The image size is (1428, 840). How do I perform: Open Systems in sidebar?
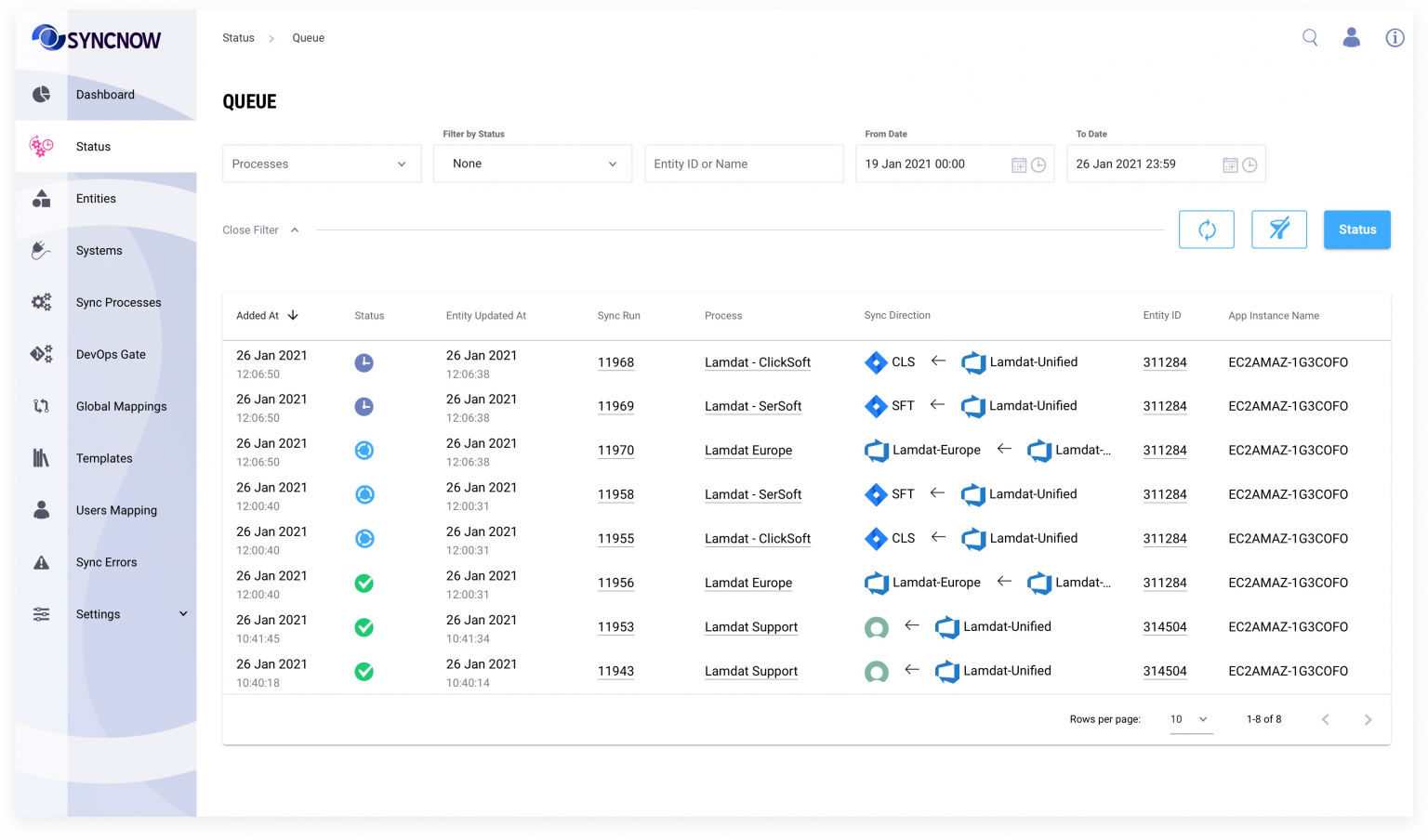(106, 251)
